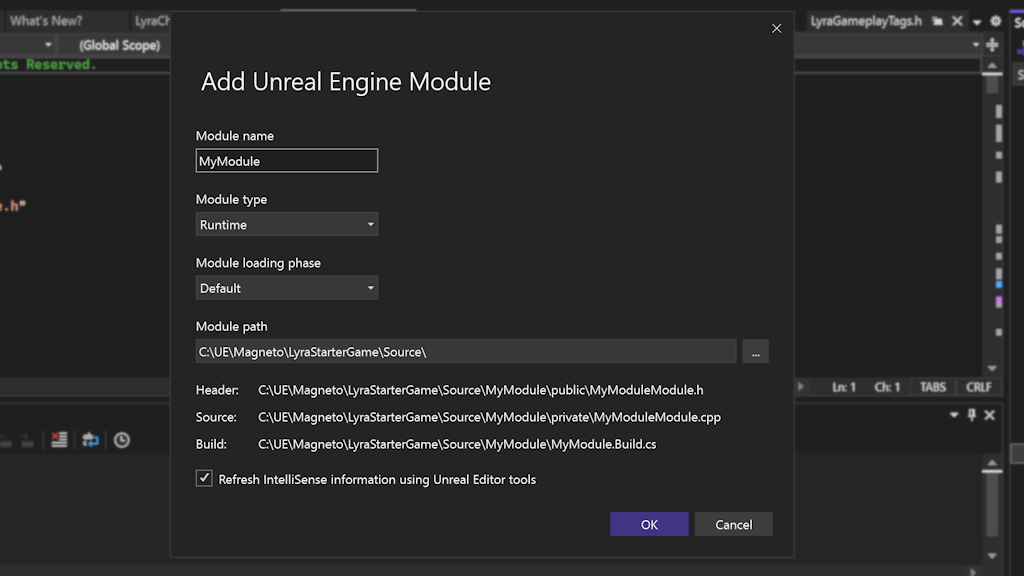Uncheck Refresh IntelliSense information using Unreal Editor tools
Screen dimensions: 1024x576
204,478
